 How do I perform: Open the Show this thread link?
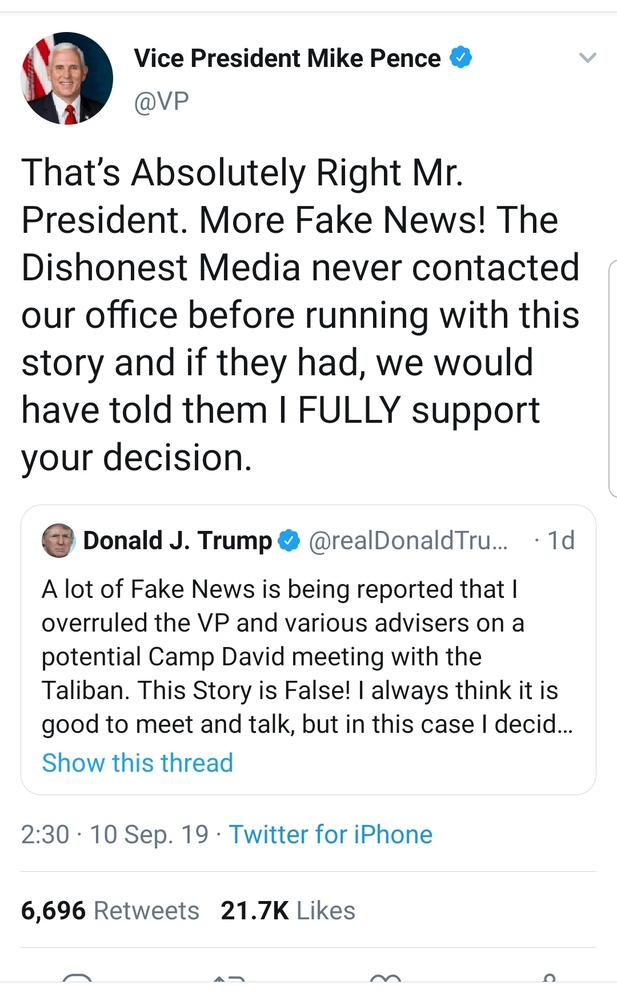pos(137,763)
